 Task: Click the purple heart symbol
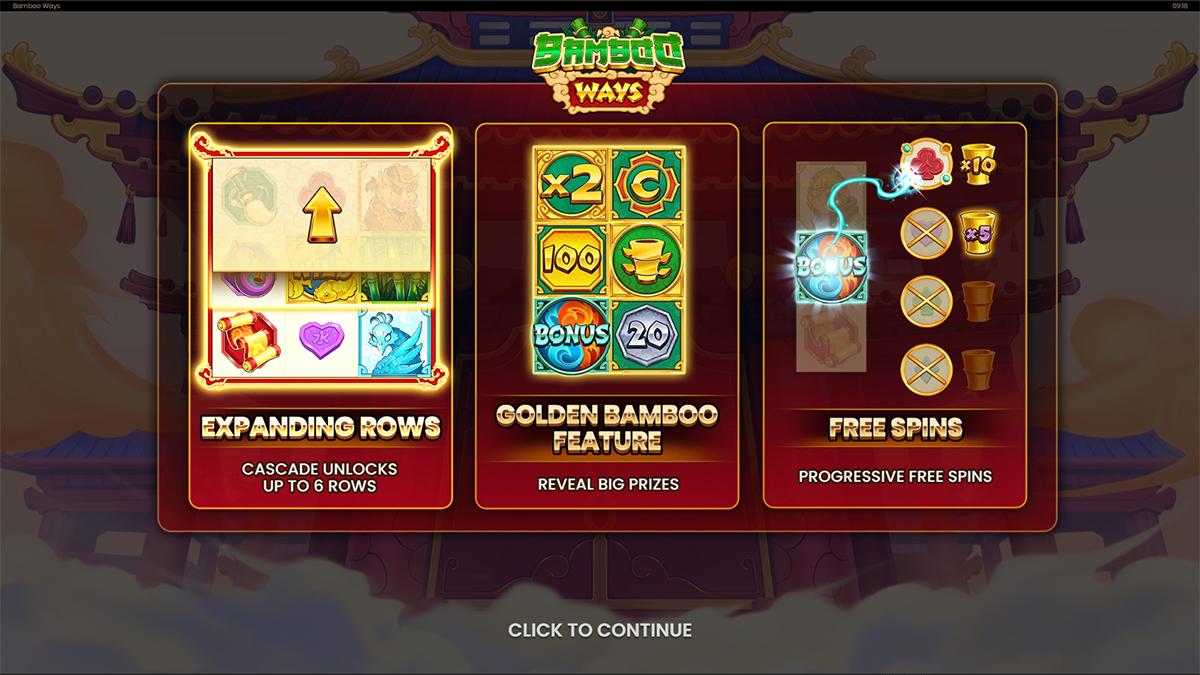321,342
